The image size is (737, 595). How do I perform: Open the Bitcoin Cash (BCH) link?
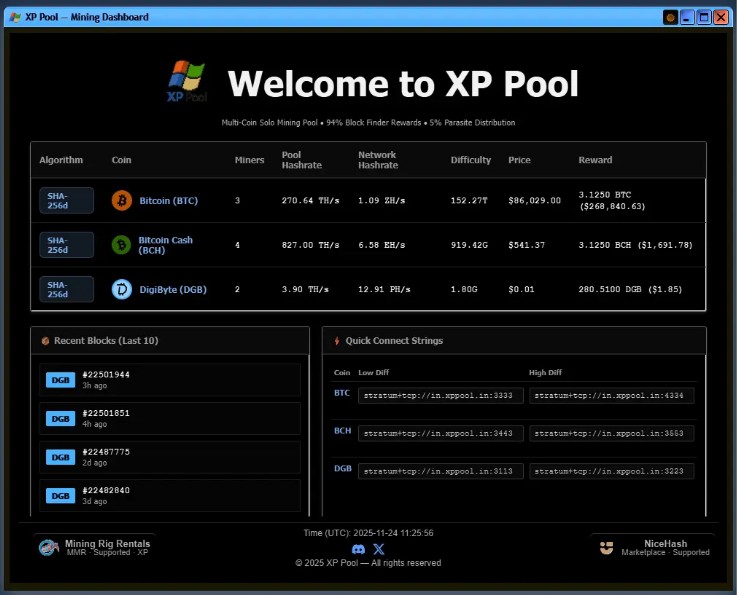coord(165,245)
